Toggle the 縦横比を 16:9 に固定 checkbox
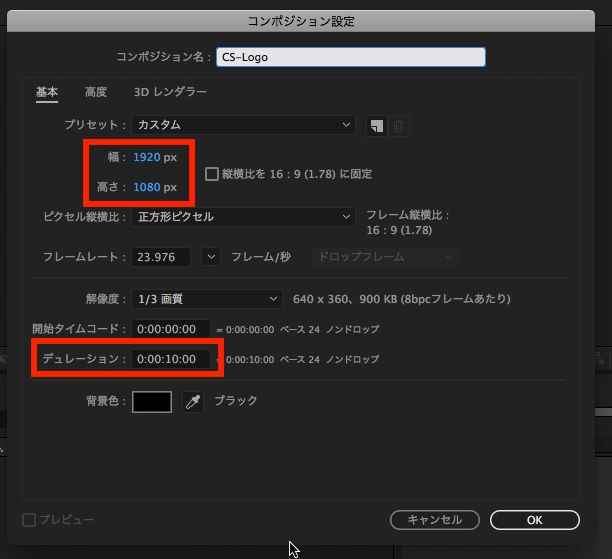This screenshot has height=559, width=612. tap(212, 174)
